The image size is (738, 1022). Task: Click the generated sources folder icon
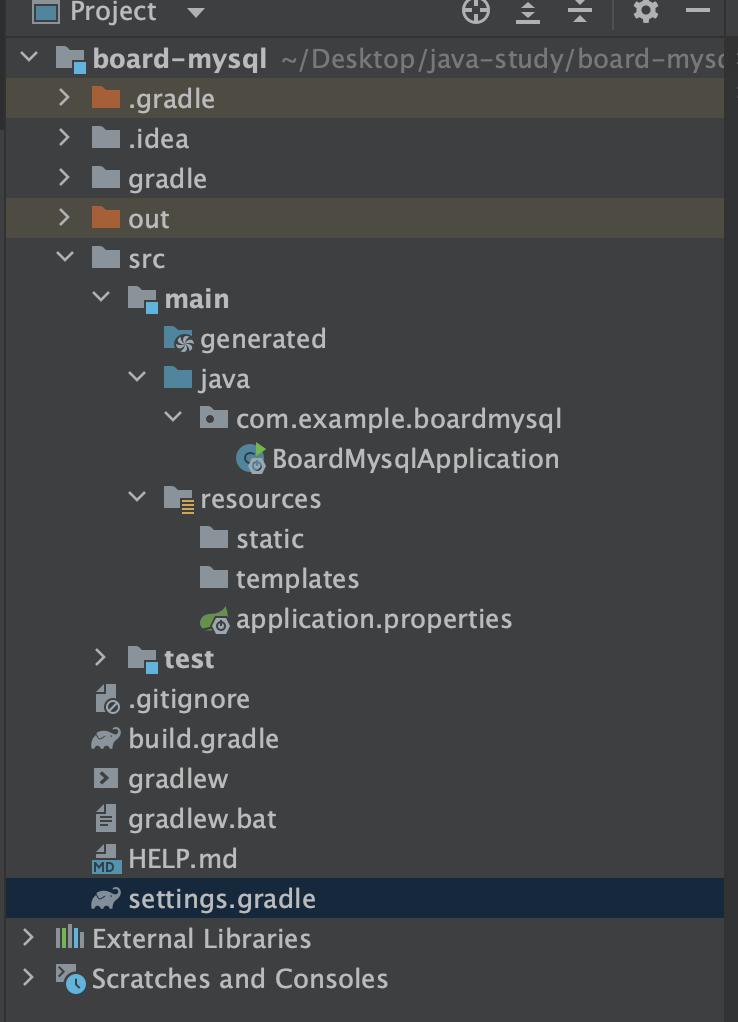[179, 339]
